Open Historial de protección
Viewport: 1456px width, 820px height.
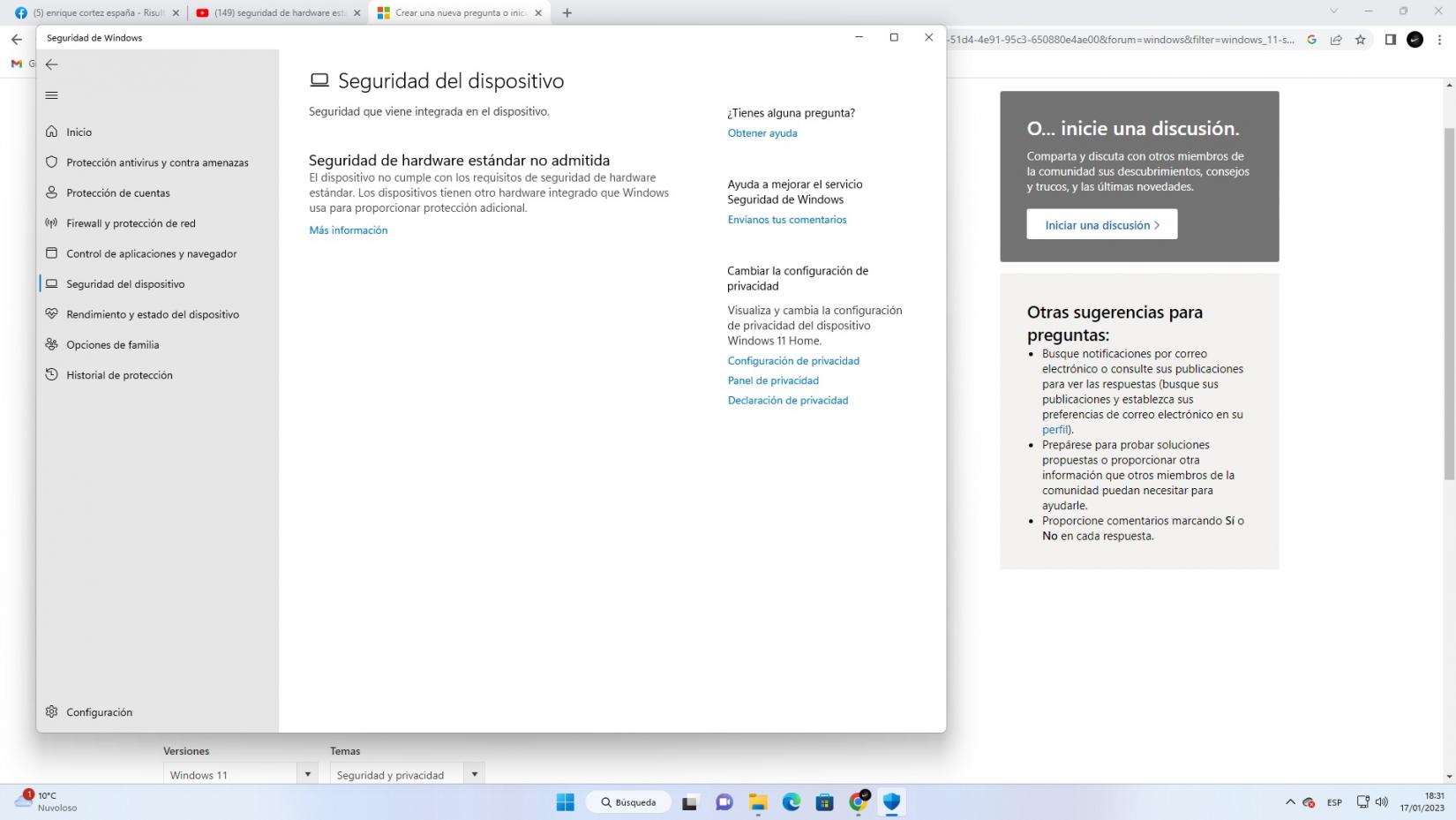click(157, 375)
